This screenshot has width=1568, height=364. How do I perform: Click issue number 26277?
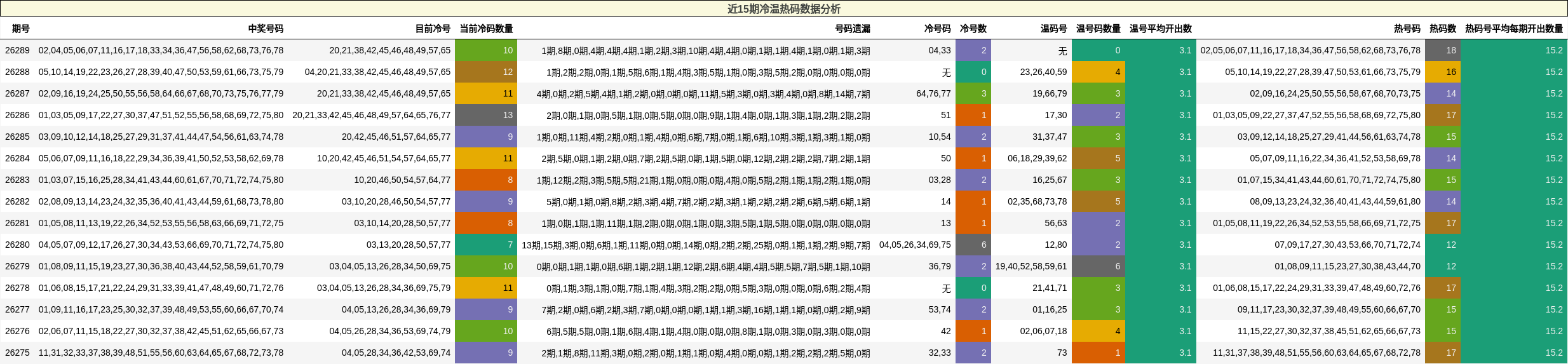tap(17, 309)
